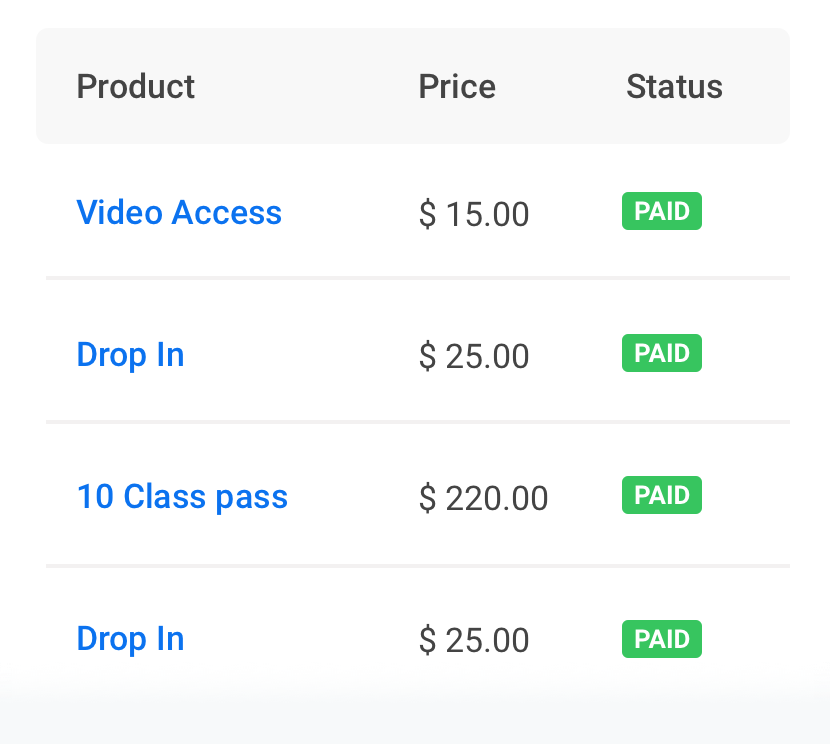The image size is (830, 744).
Task: Open the bottom Drop In product link
Action: (x=130, y=639)
